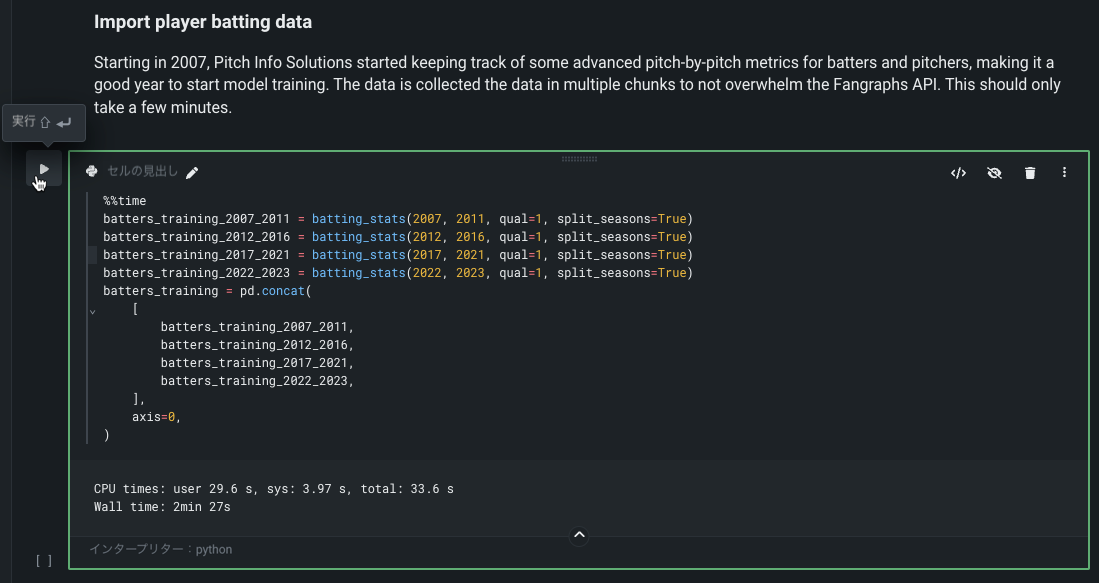Run the batting data import cell

(x=43, y=169)
